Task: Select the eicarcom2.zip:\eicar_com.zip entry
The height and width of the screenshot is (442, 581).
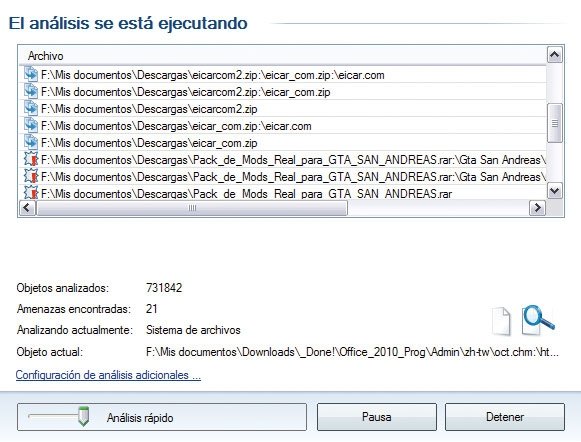Action: [283, 92]
